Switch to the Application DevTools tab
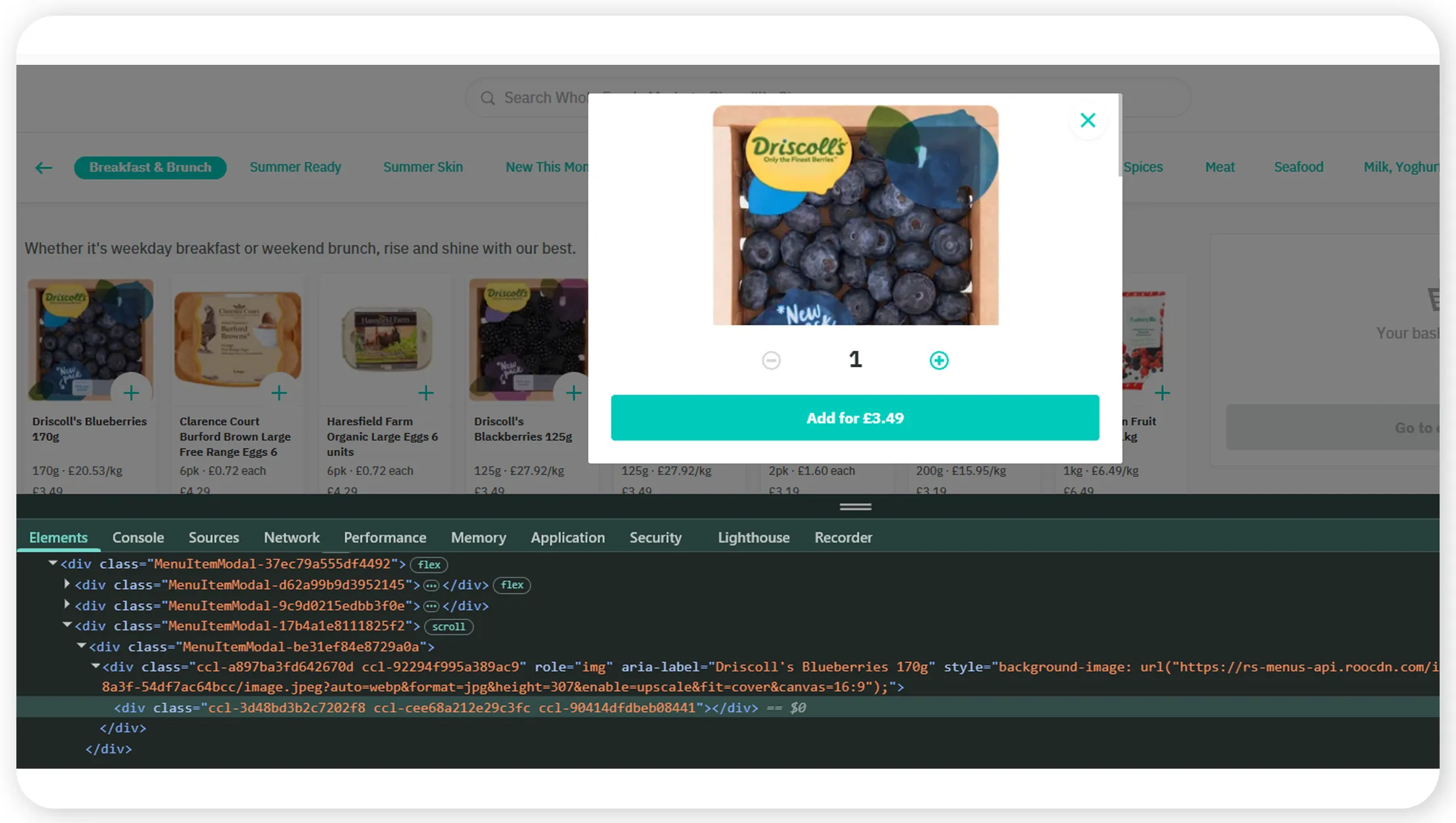Screen dimensions: 1456x823 [568, 538]
